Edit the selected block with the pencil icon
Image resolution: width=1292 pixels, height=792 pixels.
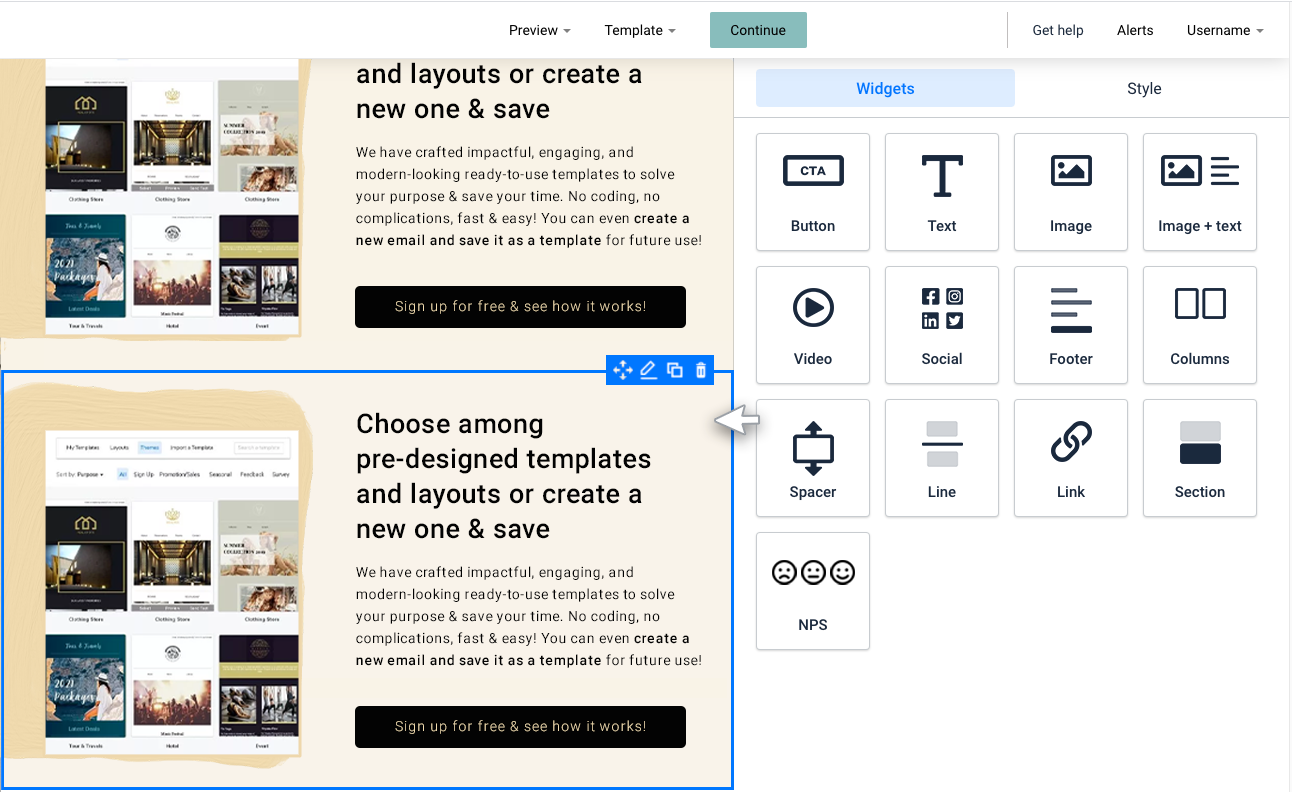coord(648,371)
